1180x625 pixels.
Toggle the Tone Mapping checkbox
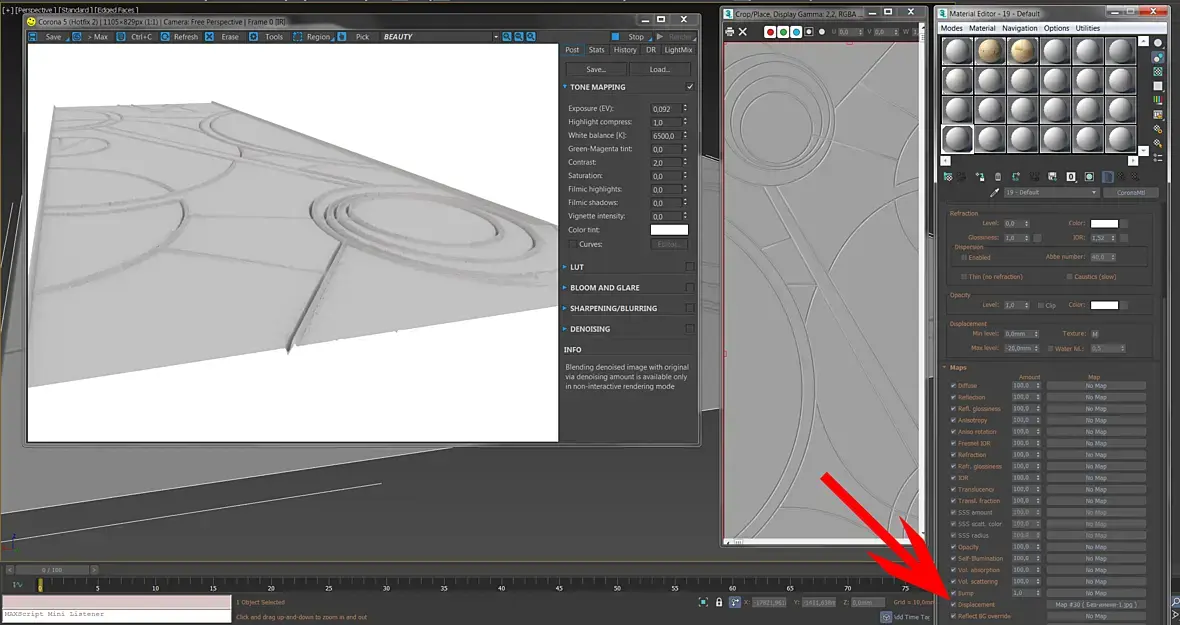689,87
